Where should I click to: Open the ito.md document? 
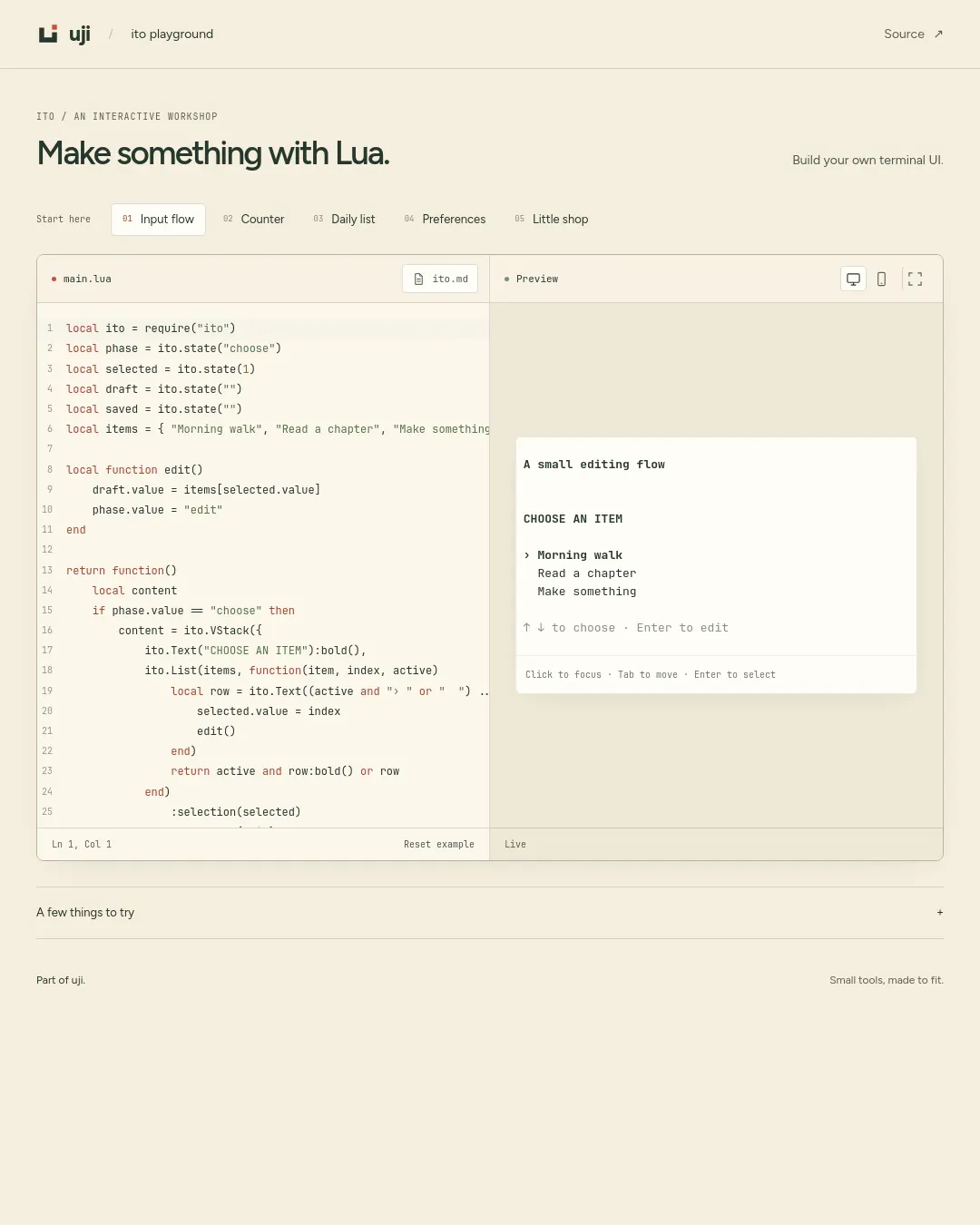pyautogui.click(x=440, y=279)
